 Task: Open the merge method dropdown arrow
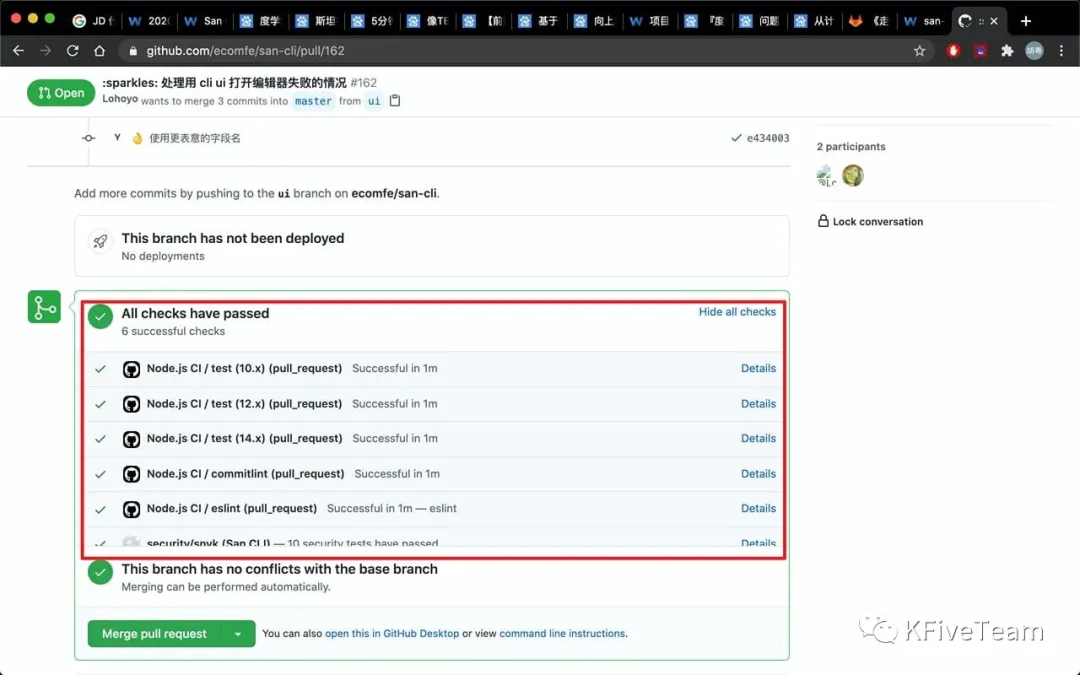(238, 634)
